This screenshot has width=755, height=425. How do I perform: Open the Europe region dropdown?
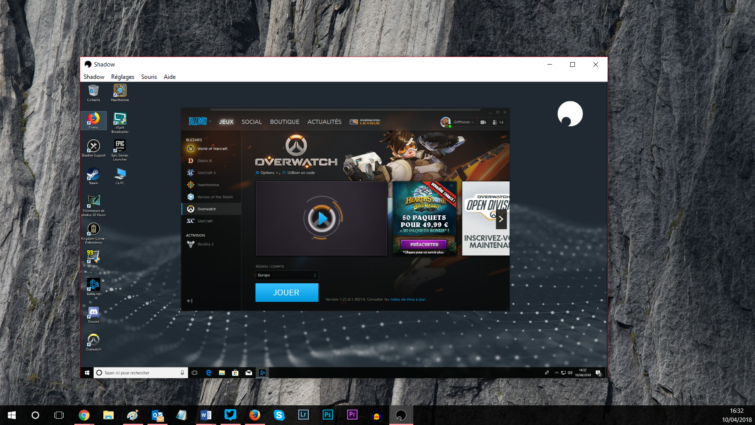pyautogui.click(x=286, y=275)
